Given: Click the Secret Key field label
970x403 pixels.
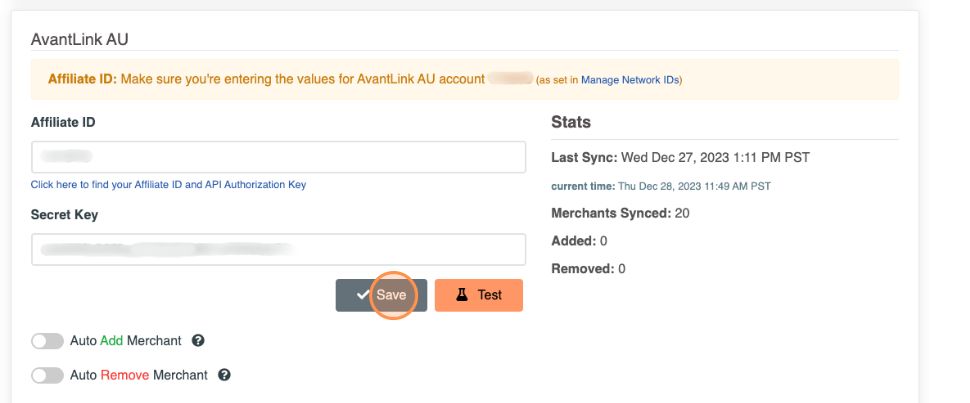Looking at the screenshot, I should [x=64, y=214].
